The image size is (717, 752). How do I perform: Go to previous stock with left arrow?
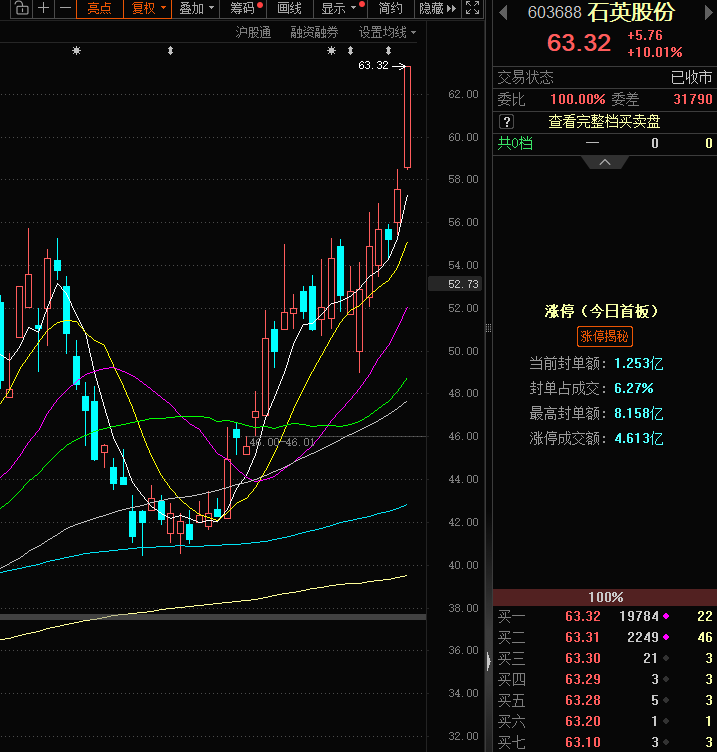(503, 12)
